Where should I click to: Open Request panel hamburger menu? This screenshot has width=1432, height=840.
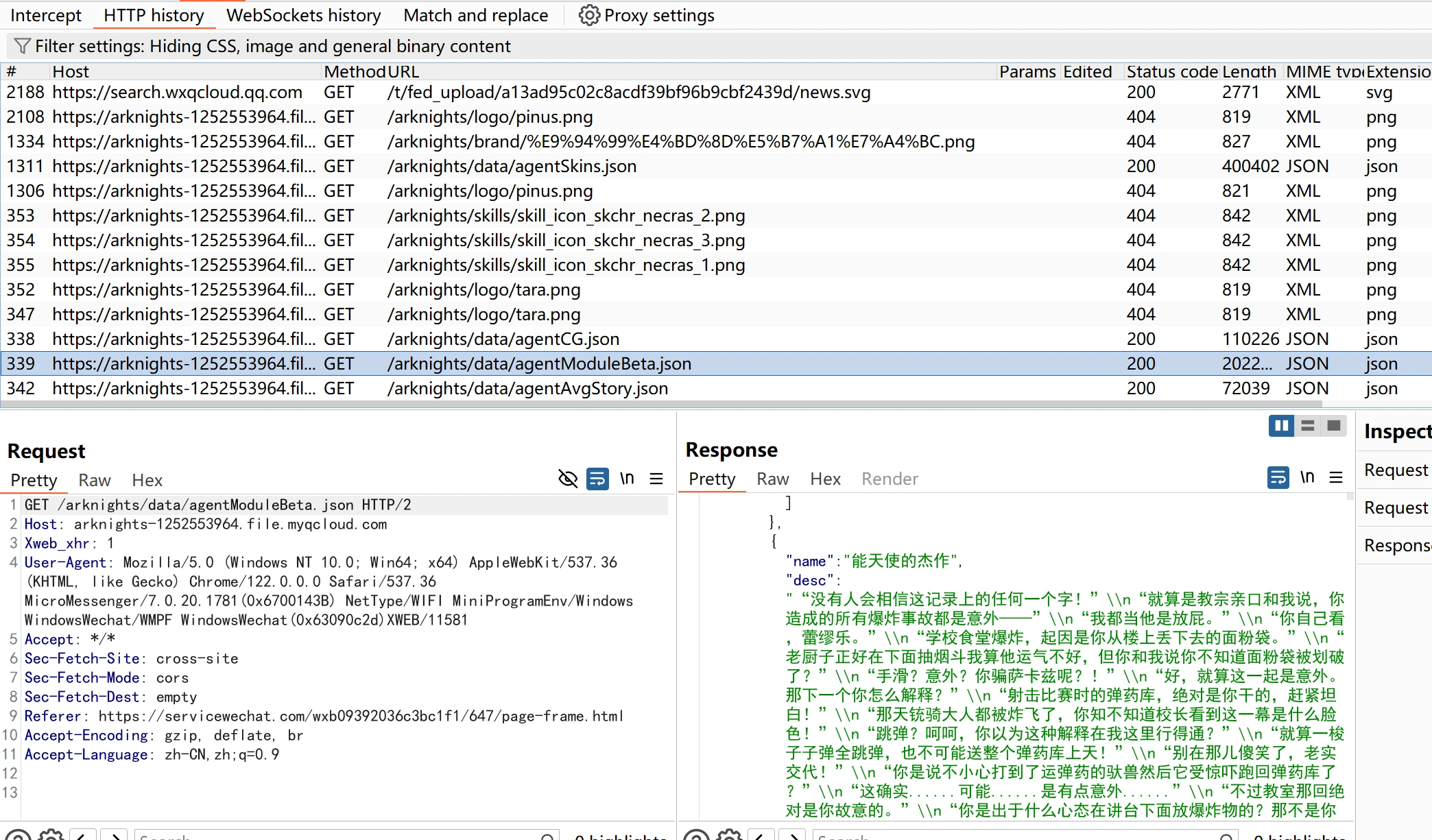[656, 479]
